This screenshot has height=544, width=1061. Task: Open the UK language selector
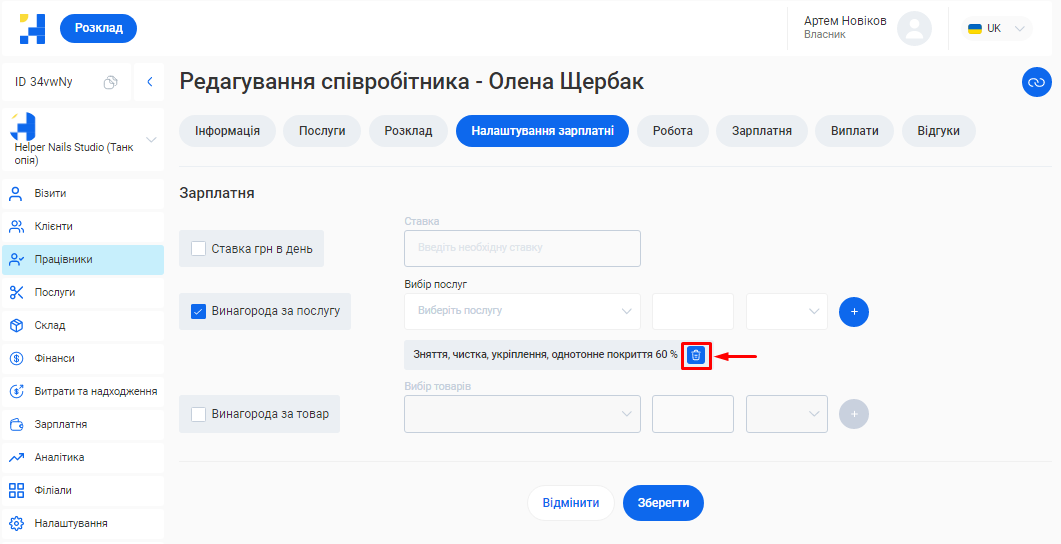pyautogui.click(x=997, y=28)
